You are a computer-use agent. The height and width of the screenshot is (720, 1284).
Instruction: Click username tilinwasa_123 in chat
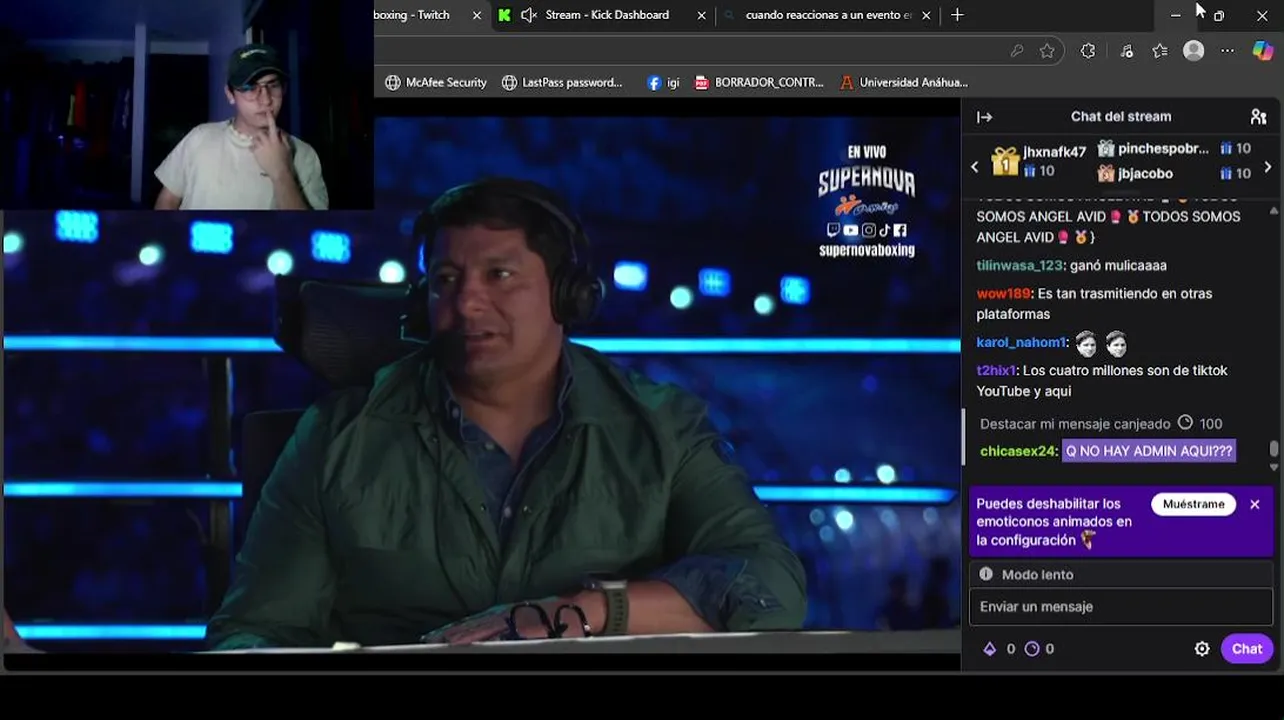pos(1019,265)
